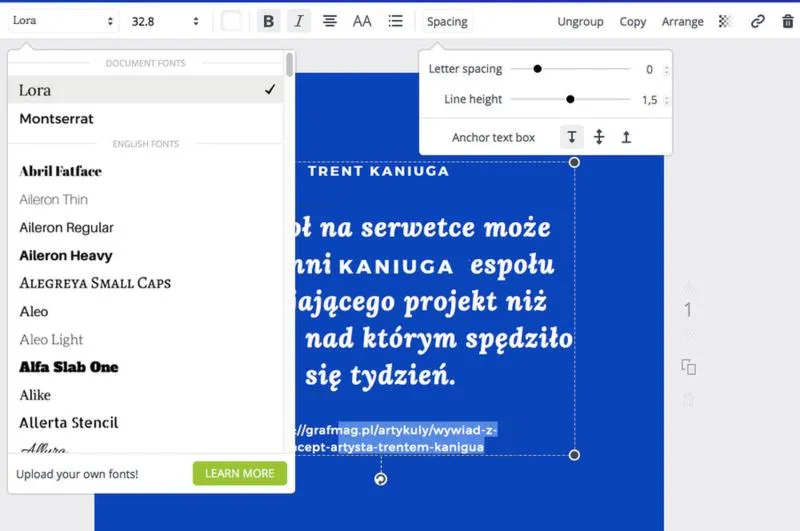
Task: Open text alignment options
Action: (330, 21)
